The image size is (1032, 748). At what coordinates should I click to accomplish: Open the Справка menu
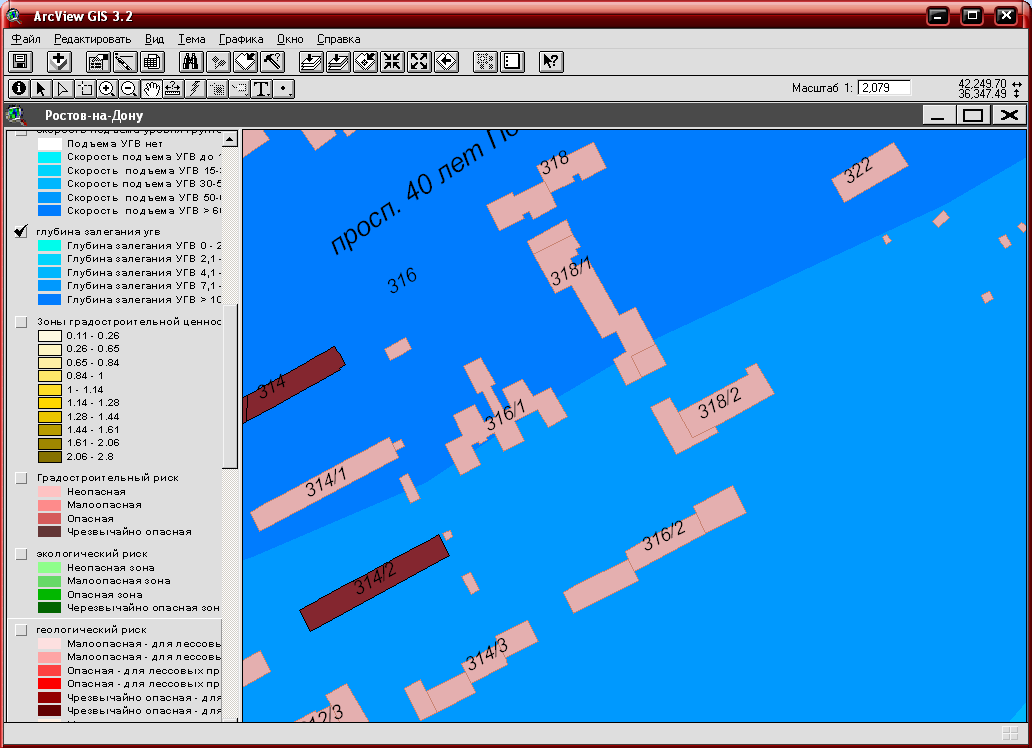338,39
